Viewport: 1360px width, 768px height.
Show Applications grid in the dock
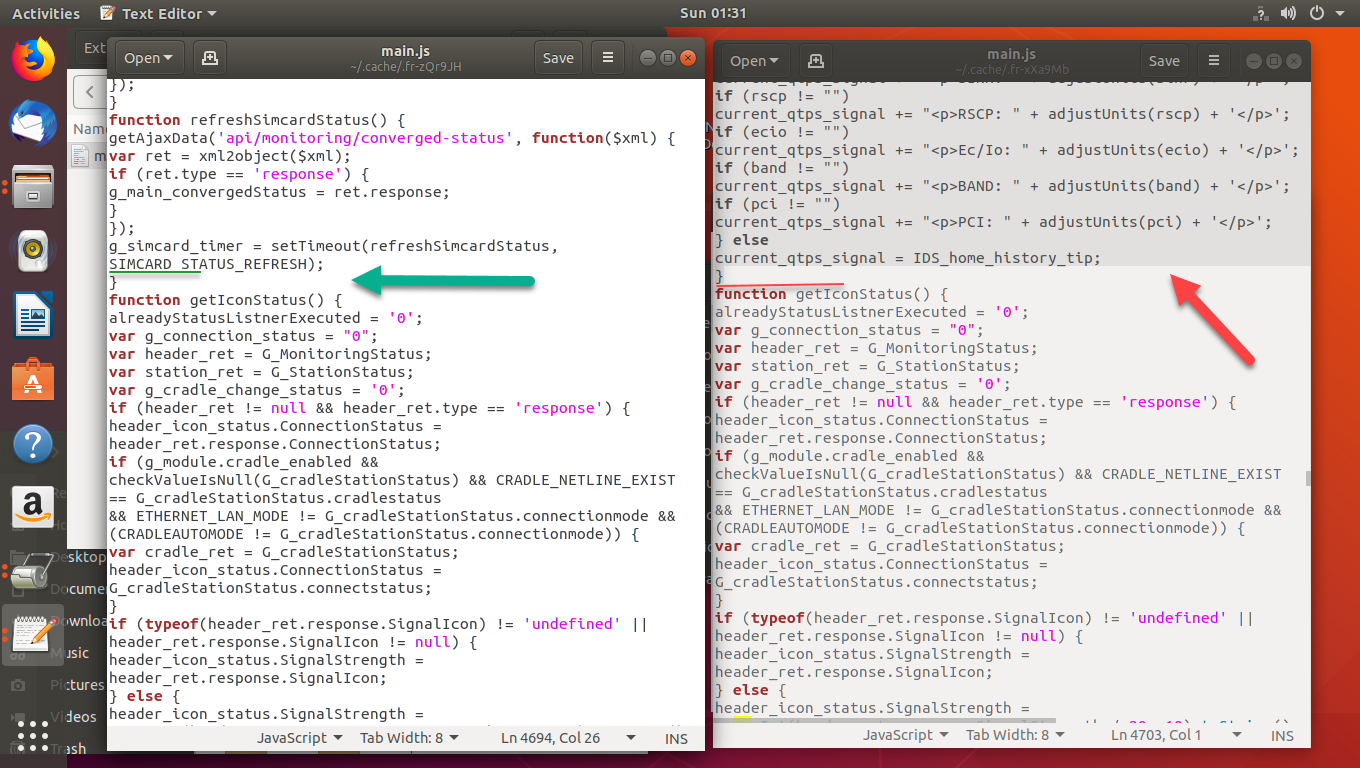(x=33, y=735)
